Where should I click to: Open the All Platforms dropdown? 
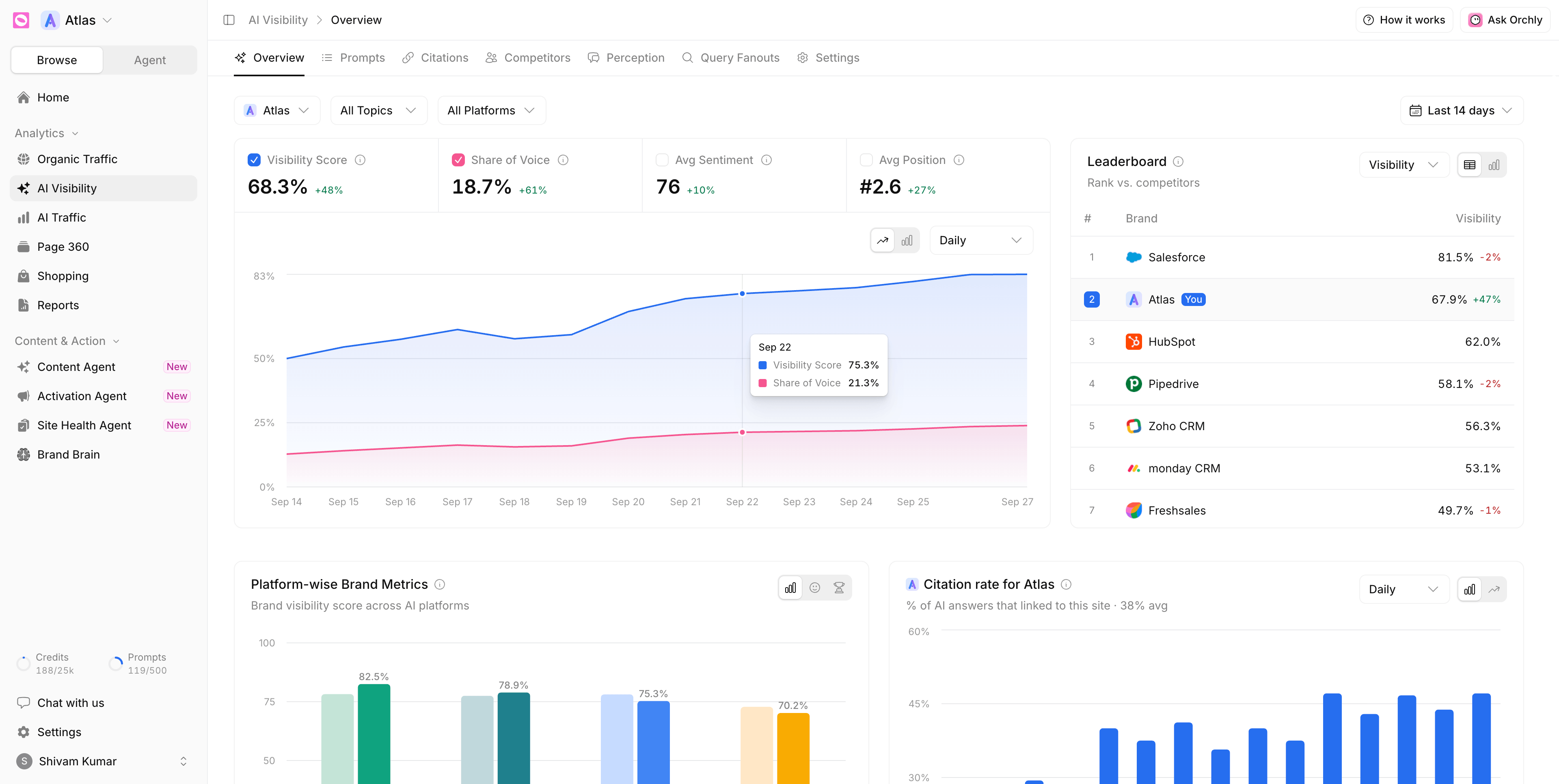pyautogui.click(x=491, y=110)
